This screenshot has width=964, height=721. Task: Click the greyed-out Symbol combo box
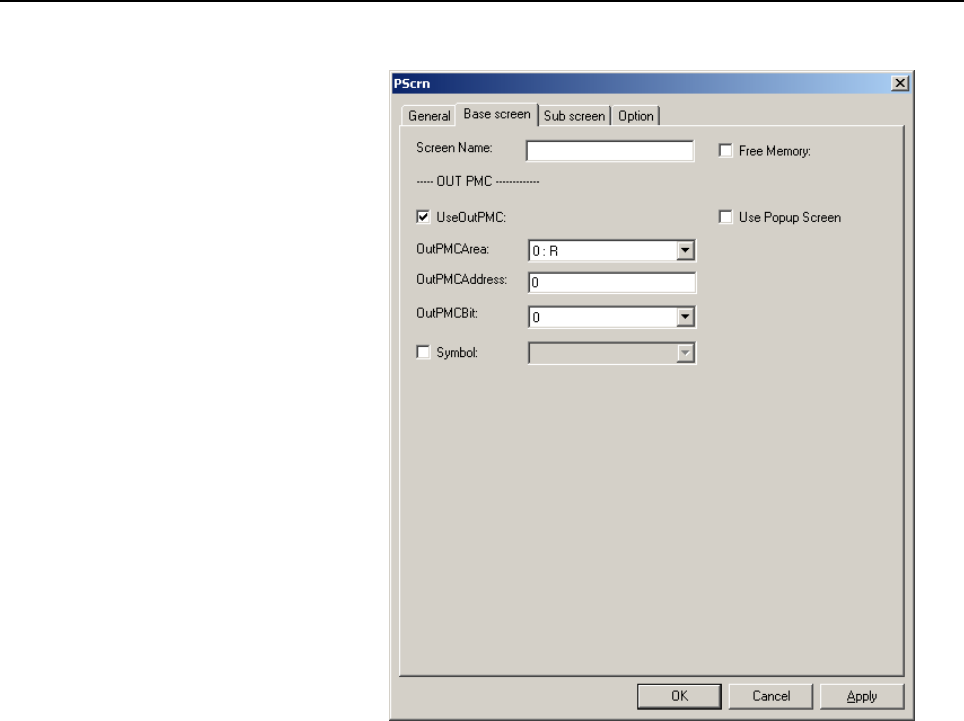coord(612,353)
